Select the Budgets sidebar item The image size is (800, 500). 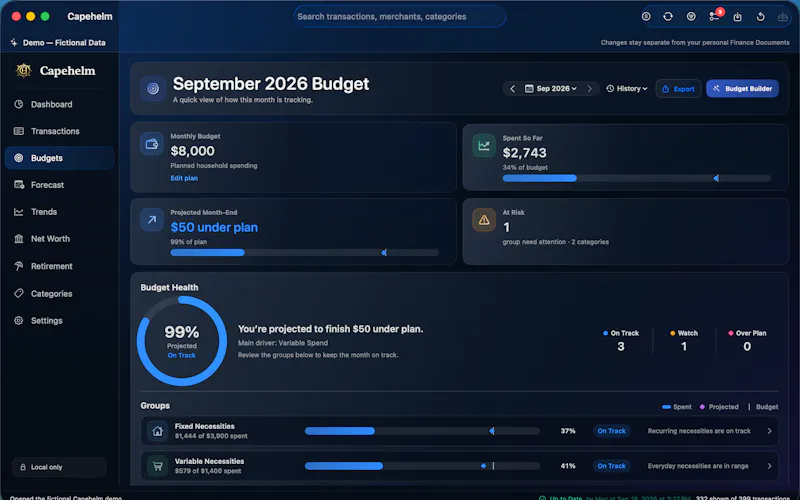coord(59,158)
